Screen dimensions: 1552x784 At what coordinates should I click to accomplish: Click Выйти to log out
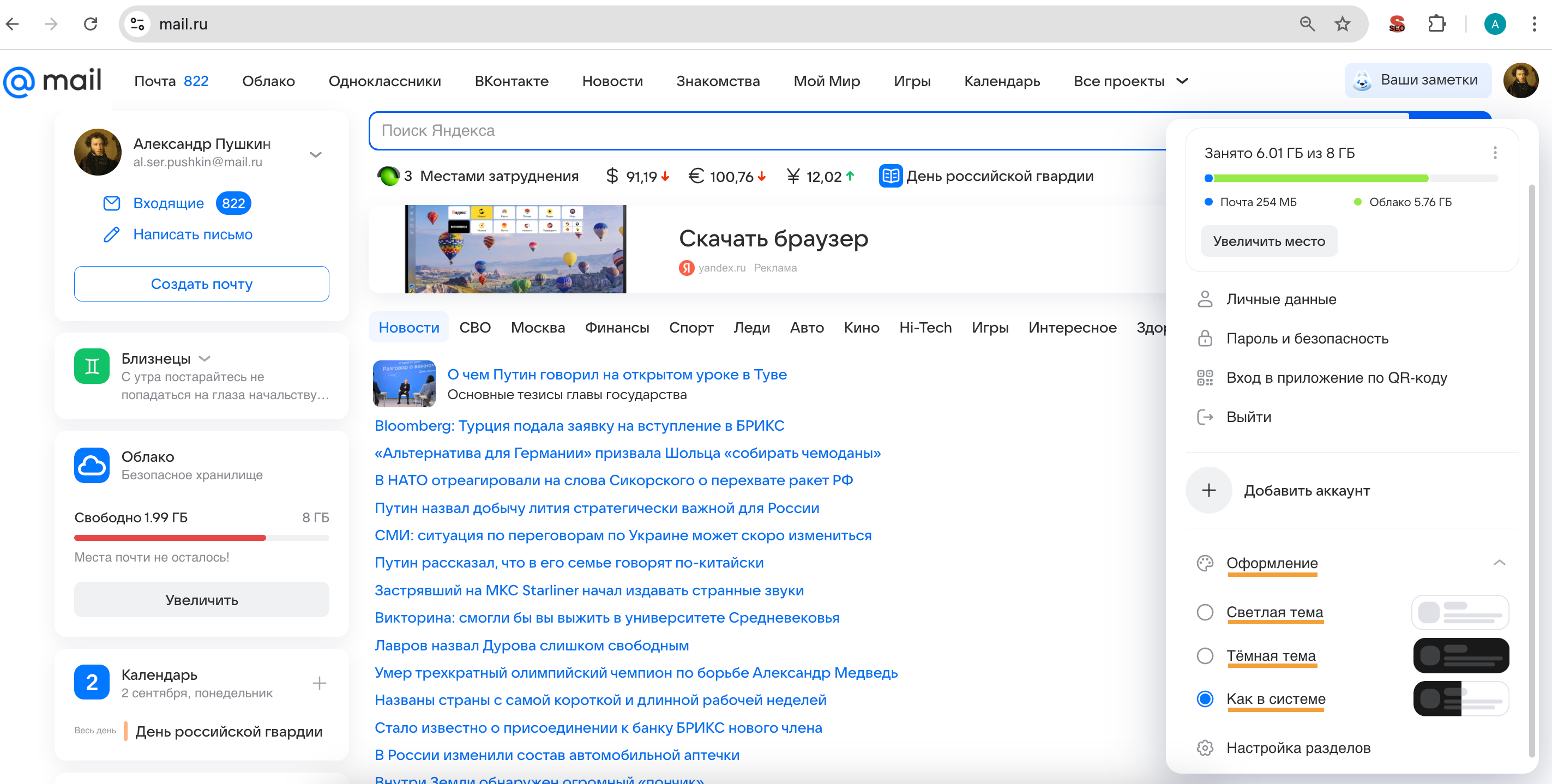1234,417
